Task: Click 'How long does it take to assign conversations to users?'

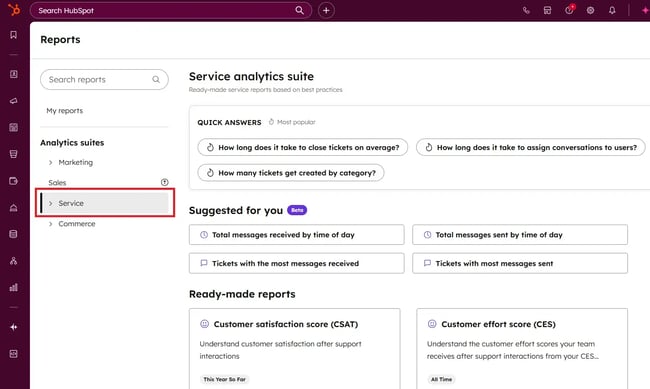Action: (531, 147)
